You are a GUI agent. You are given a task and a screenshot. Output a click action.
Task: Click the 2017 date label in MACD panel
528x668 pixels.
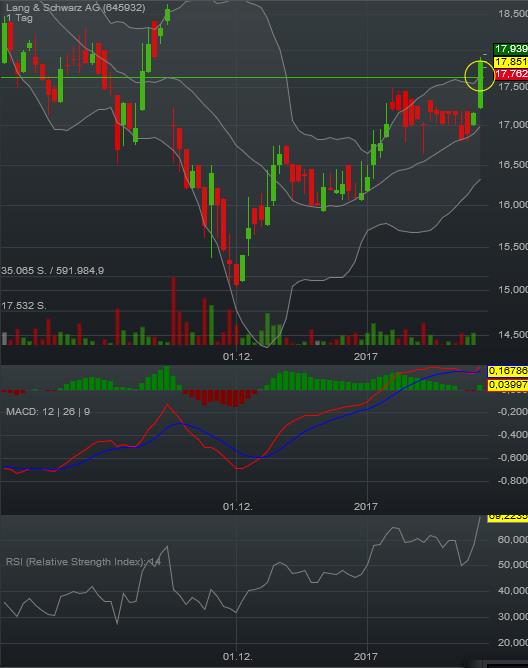(x=366, y=507)
